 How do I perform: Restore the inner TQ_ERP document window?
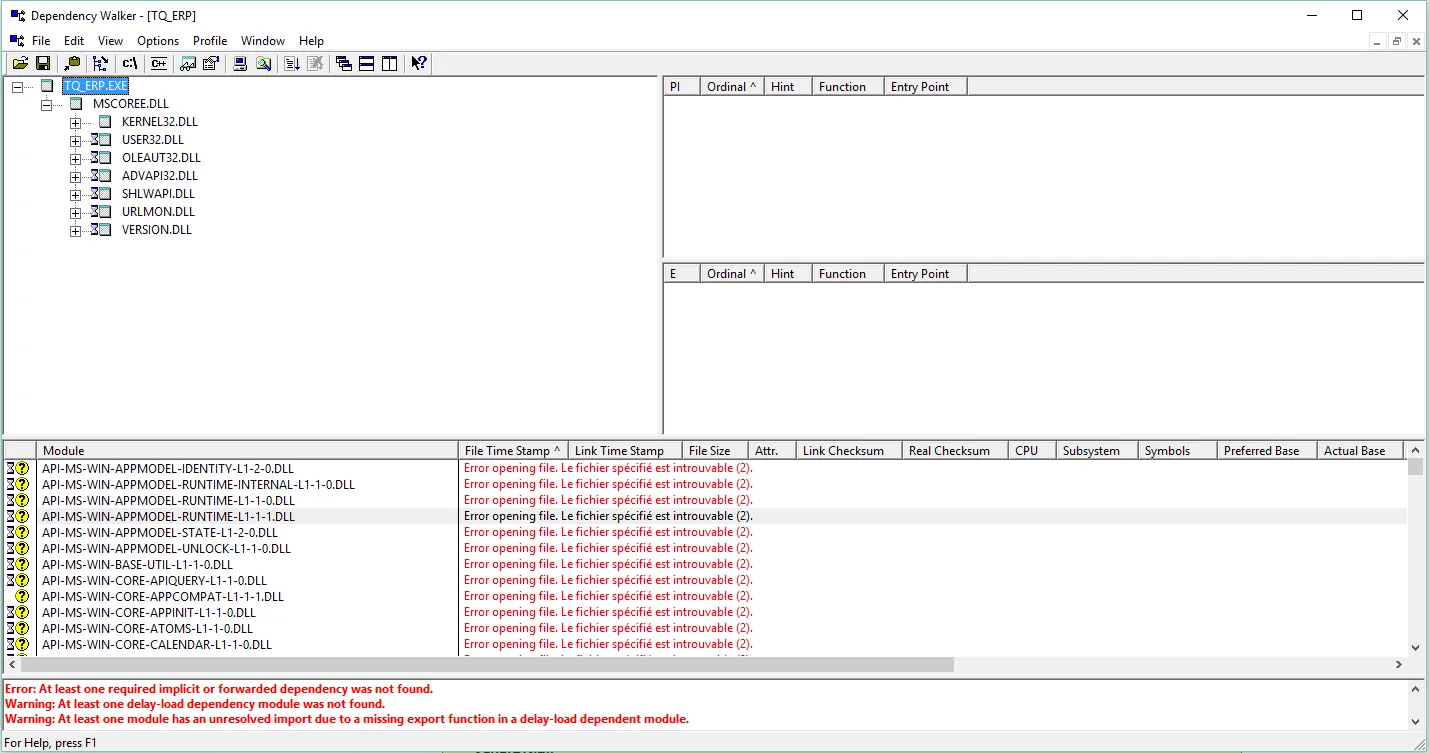coord(1397,41)
